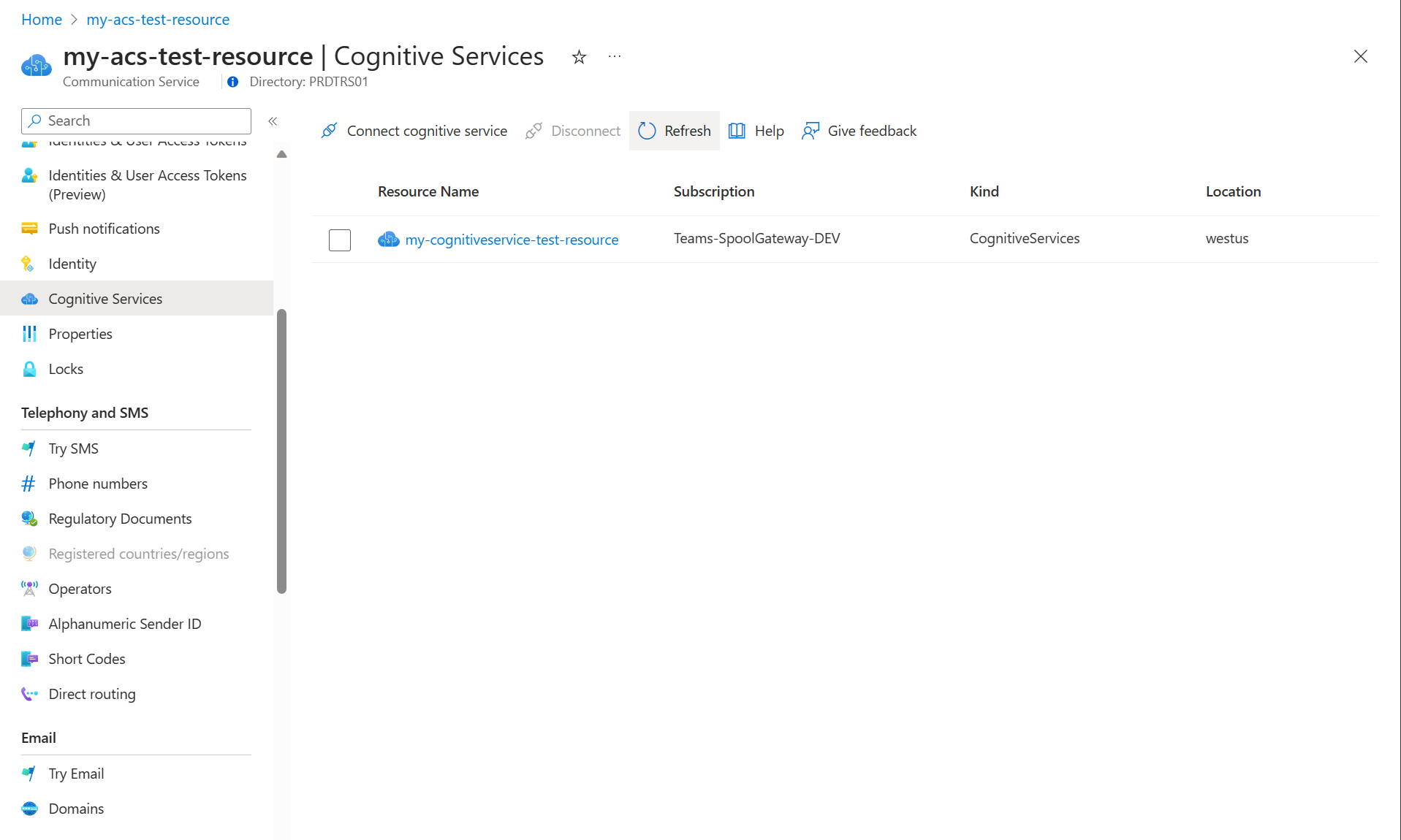Click the Push notifications card icon
The image size is (1401, 840).
(x=29, y=229)
